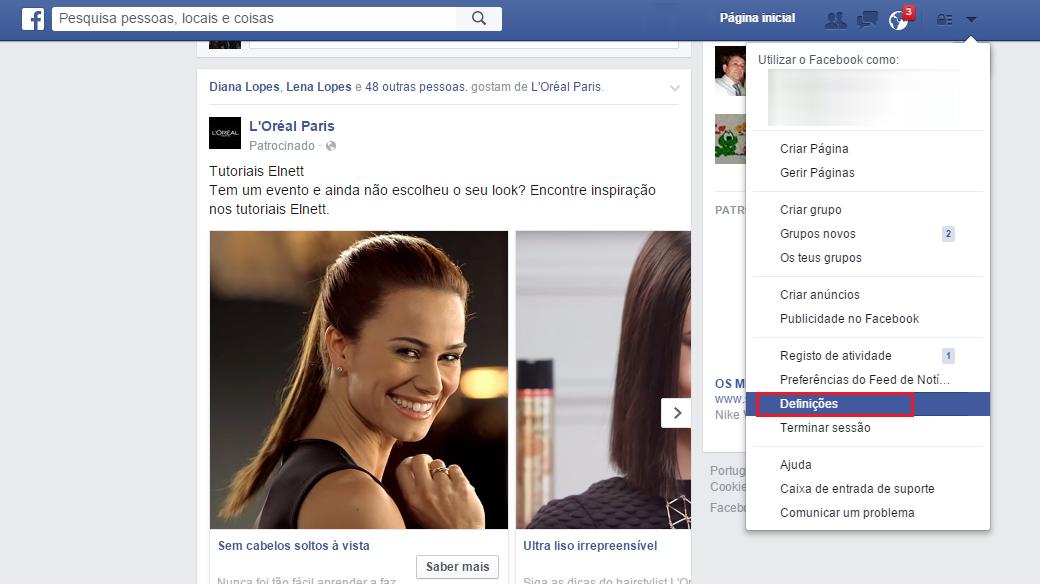This screenshot has height=584, width=1040.
Task: Click next arrow on ad carousel
Action: (x=677, y=412)
